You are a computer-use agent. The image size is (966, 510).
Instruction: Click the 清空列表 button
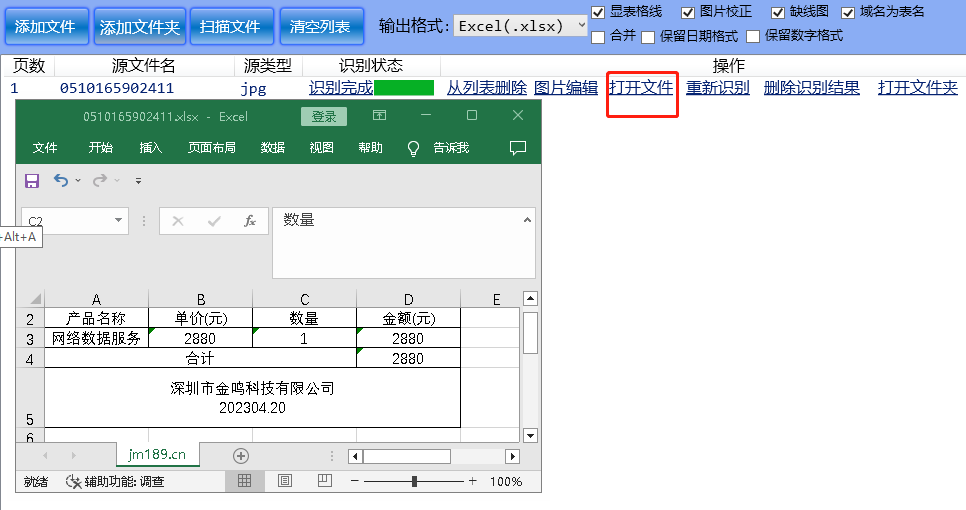tap(322, 26)
